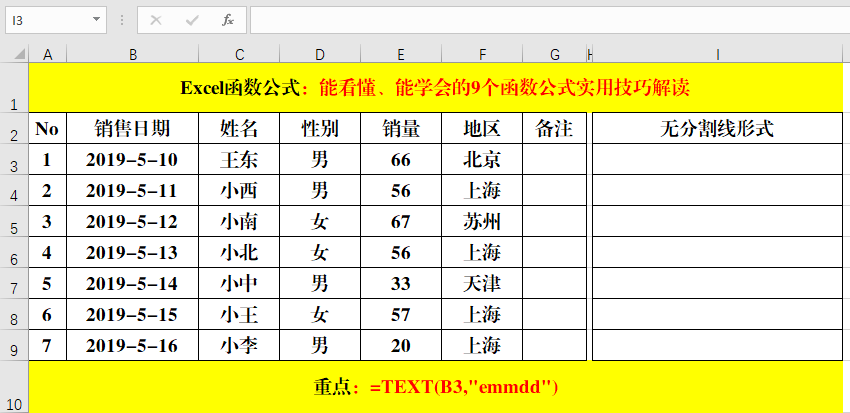Click the Enter checkmark formula bar icon
Image resolution: width=850 pixels, height=413 pixels.
pos(192,21)
